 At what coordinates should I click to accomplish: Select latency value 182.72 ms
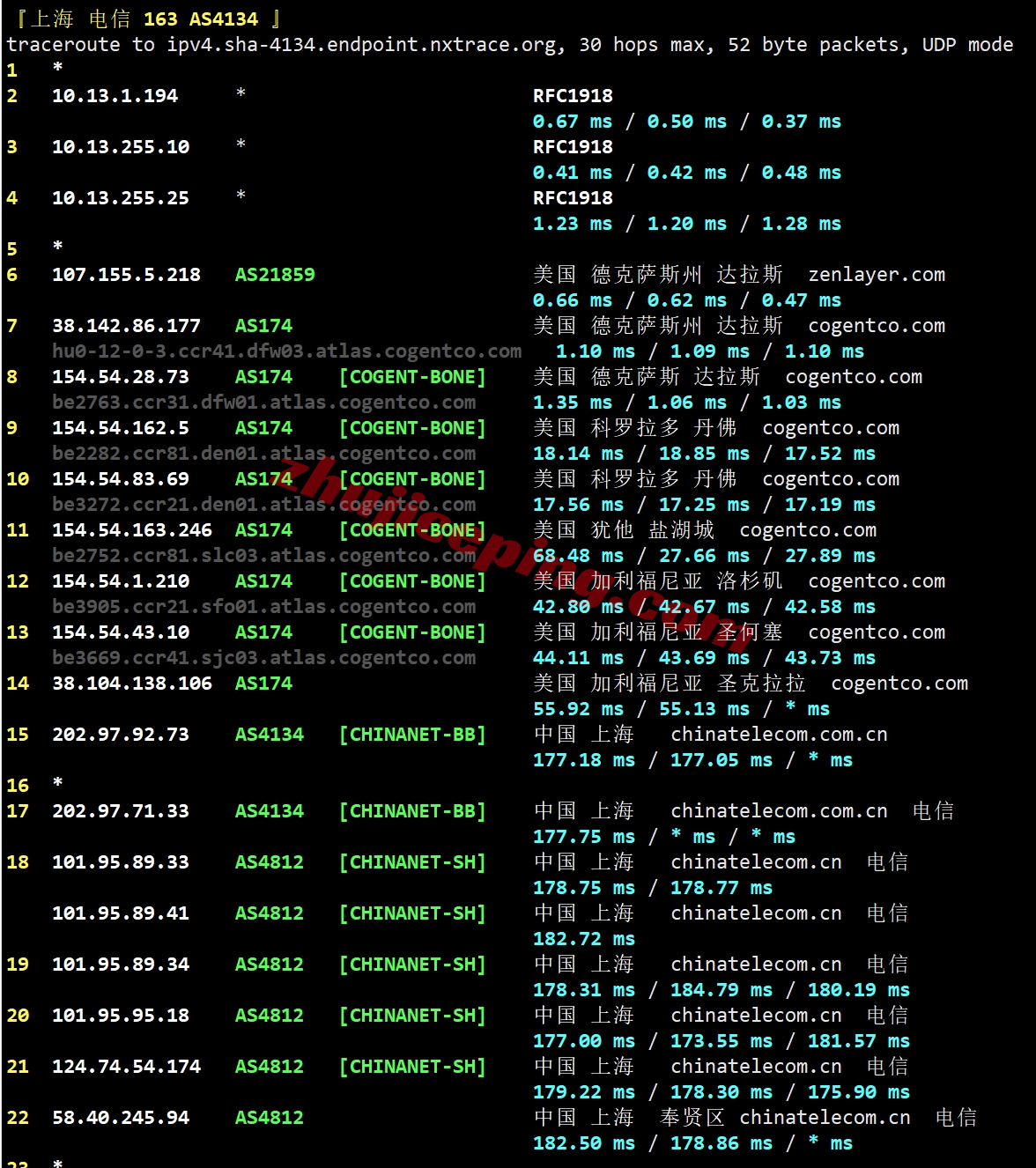[584, 939]
